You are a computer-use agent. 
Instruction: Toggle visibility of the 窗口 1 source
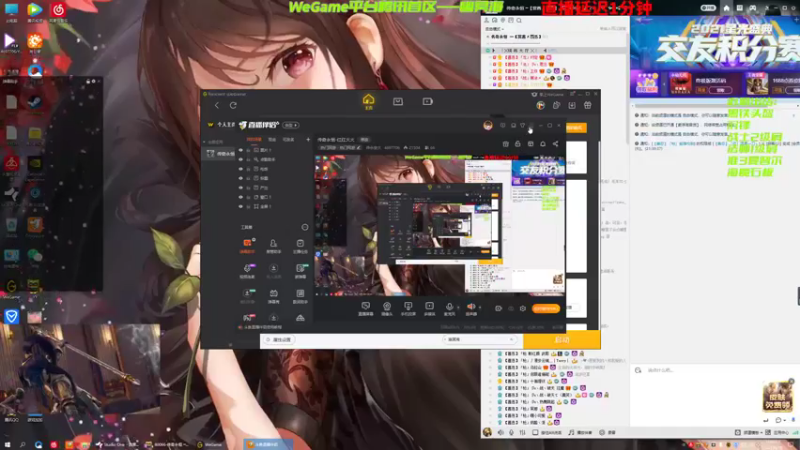pos(241,197)
